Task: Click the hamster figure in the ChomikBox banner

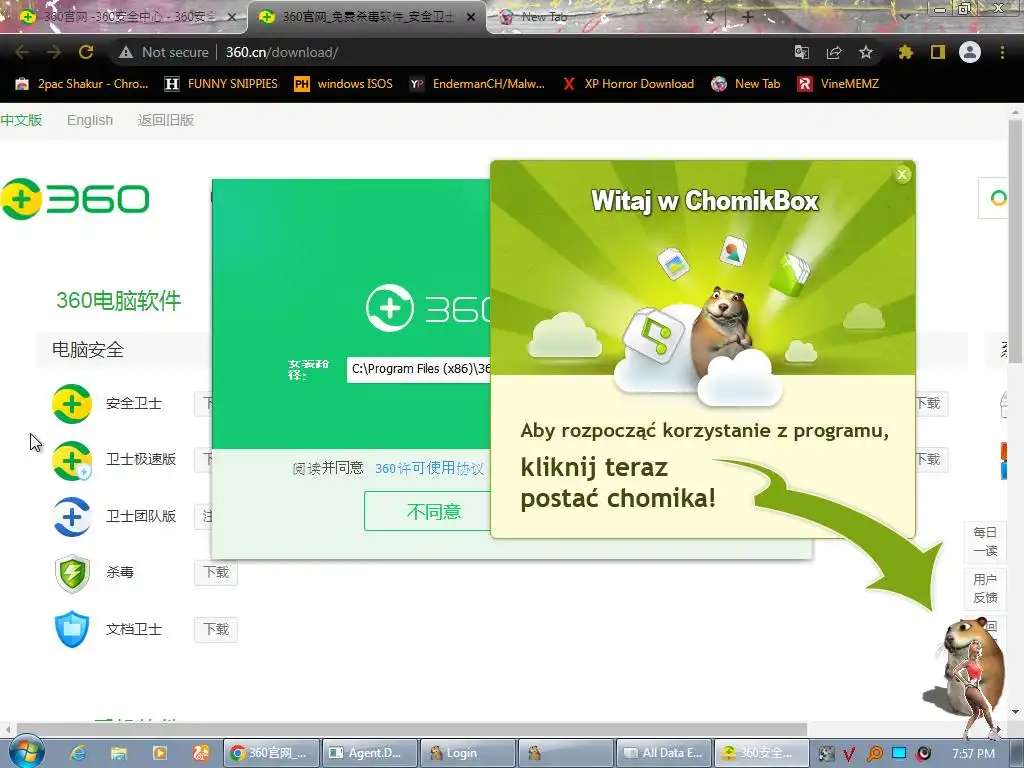Action: (723, 330)
